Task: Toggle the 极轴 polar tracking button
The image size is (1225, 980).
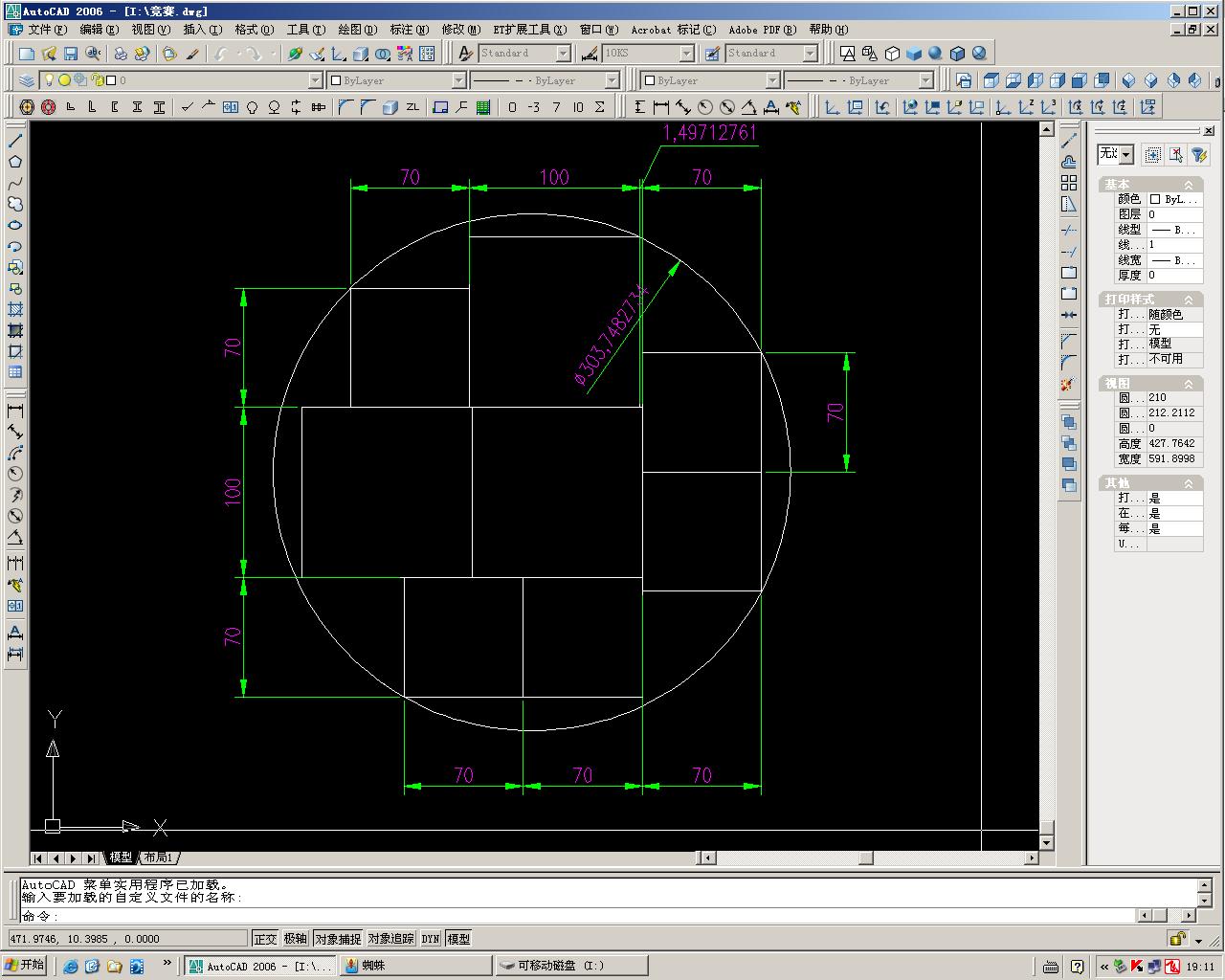Action: point(296,939)
